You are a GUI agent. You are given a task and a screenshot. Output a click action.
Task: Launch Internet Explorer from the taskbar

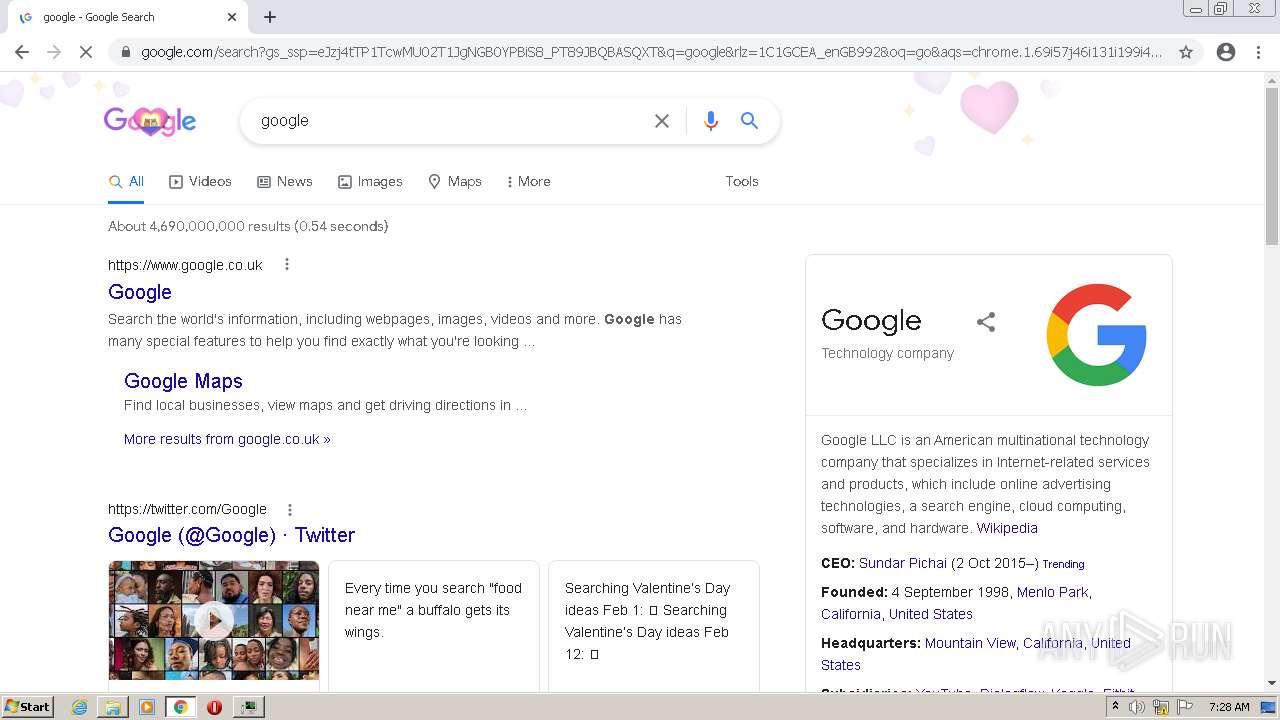point(79,707)
